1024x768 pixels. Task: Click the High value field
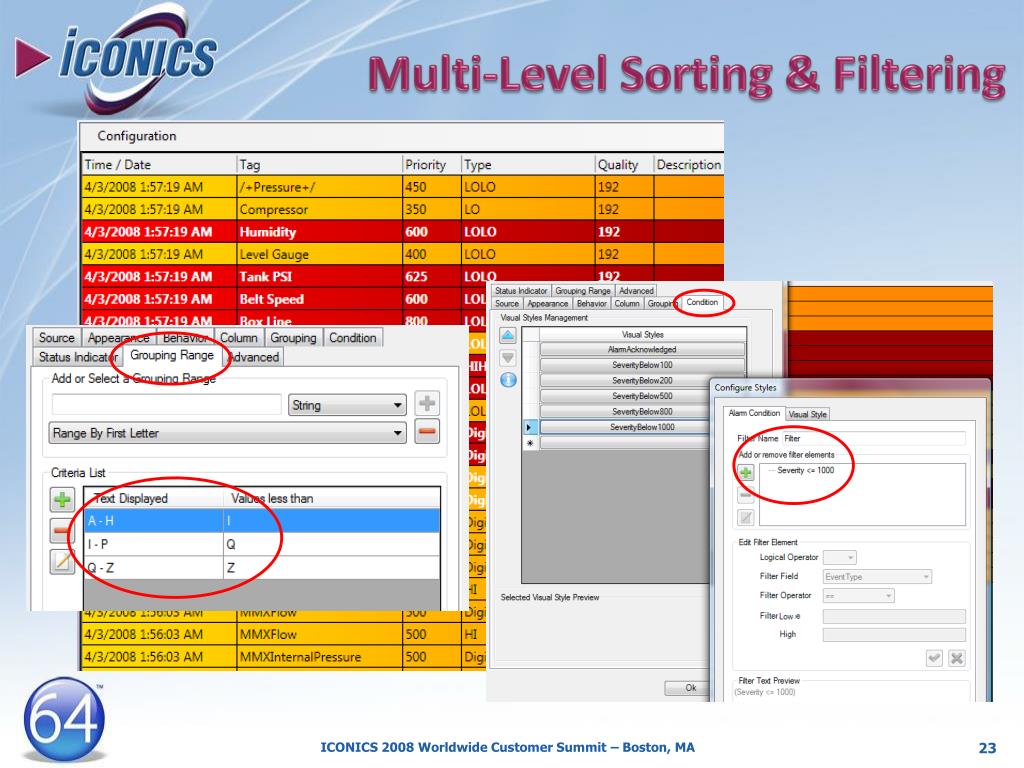pos(894,635)
